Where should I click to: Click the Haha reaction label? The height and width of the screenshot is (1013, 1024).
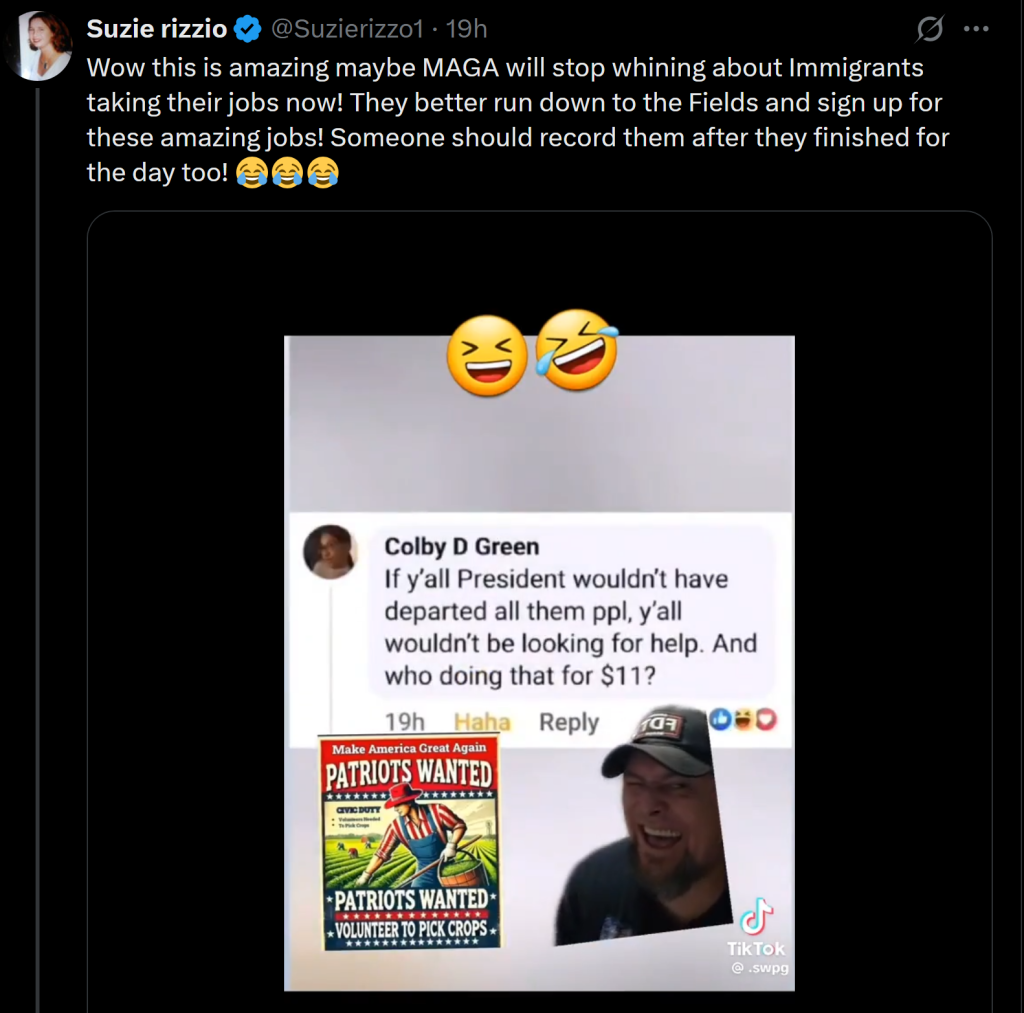(x=482, y=722)
